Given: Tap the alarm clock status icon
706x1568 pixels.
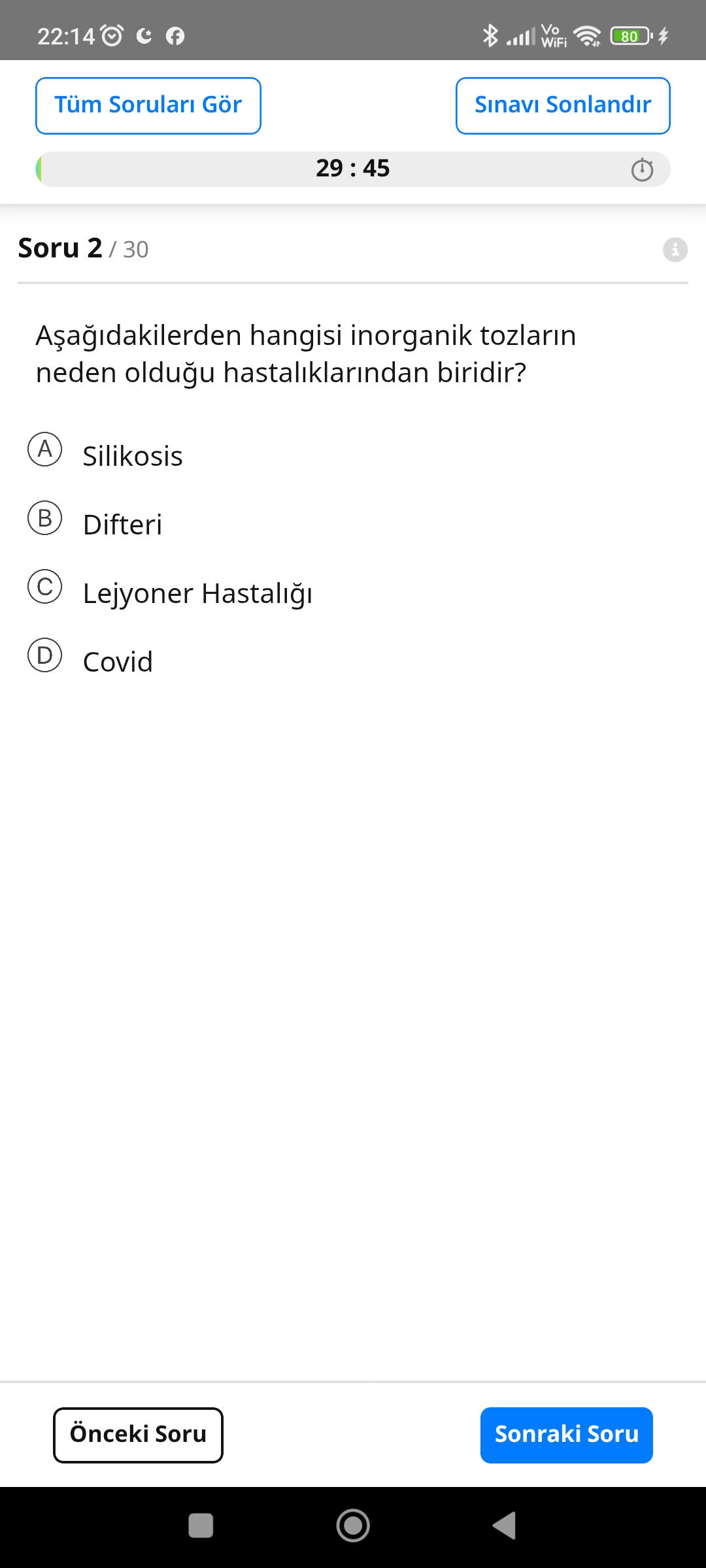Looking at the screenshot, I should tap(112, 36).
